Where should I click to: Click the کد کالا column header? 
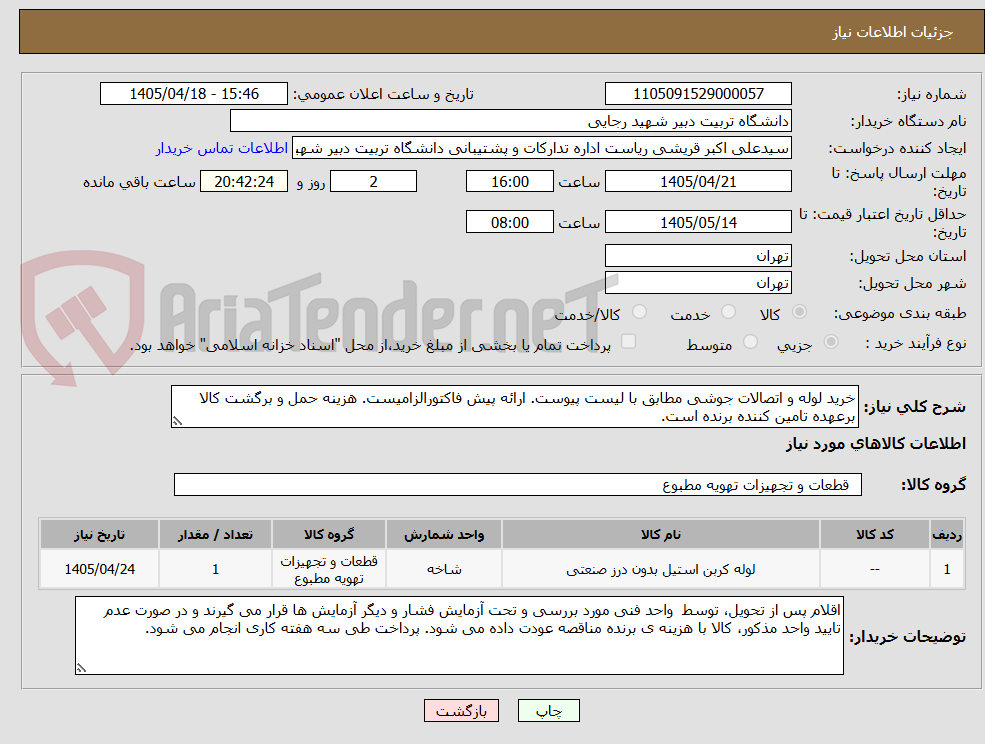pos(874,535)
